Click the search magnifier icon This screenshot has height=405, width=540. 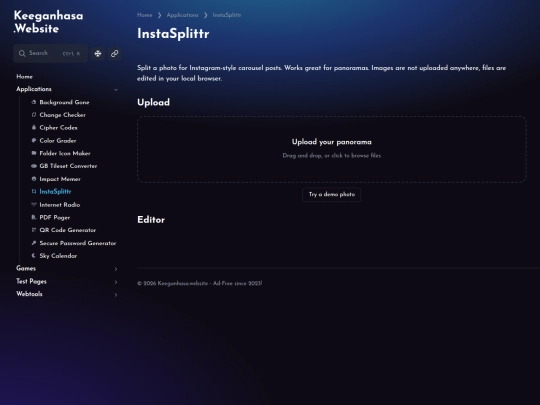22,53
